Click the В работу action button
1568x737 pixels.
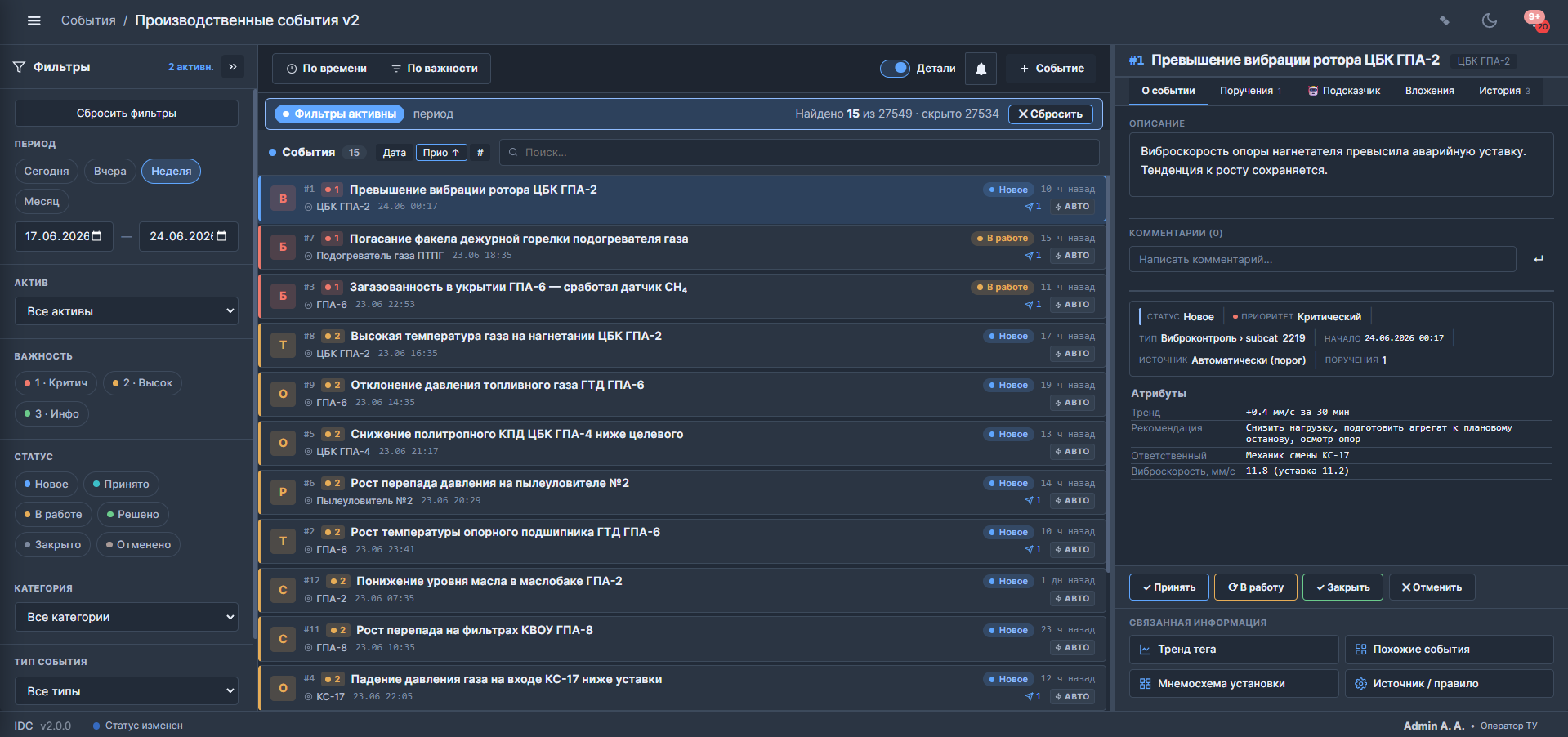[1256, 587]
